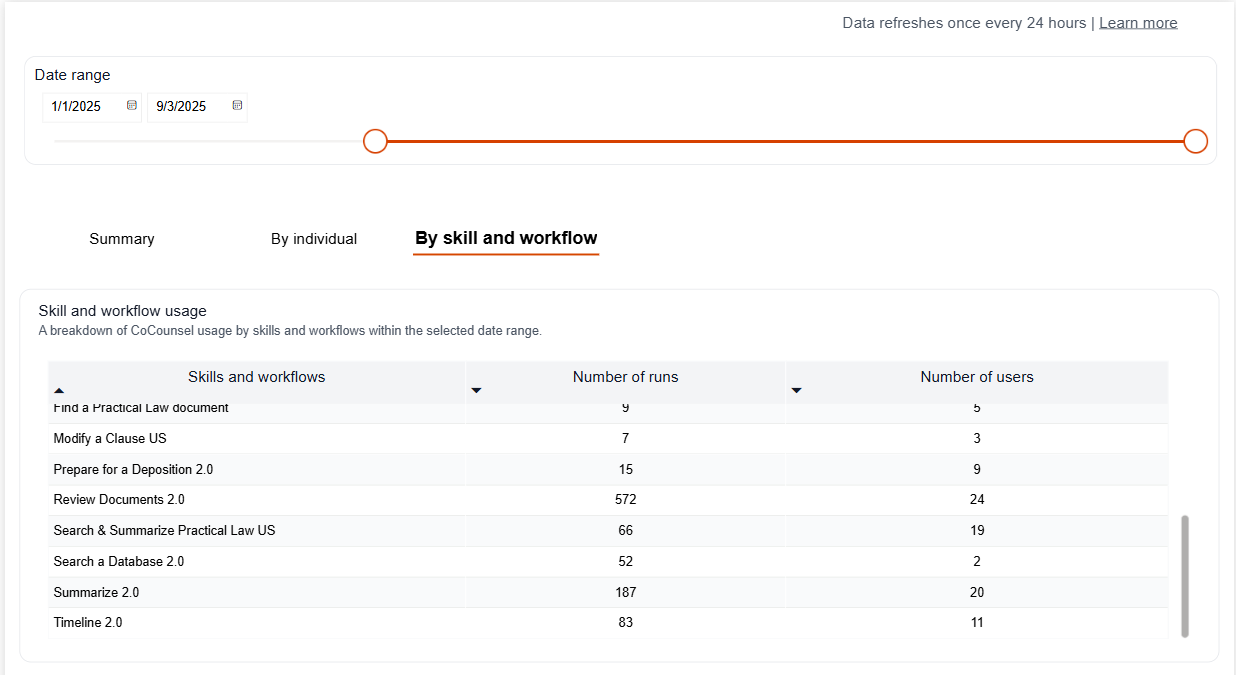Select the By skill and workflow tab

pyautogui.click(x=506, y=239)
